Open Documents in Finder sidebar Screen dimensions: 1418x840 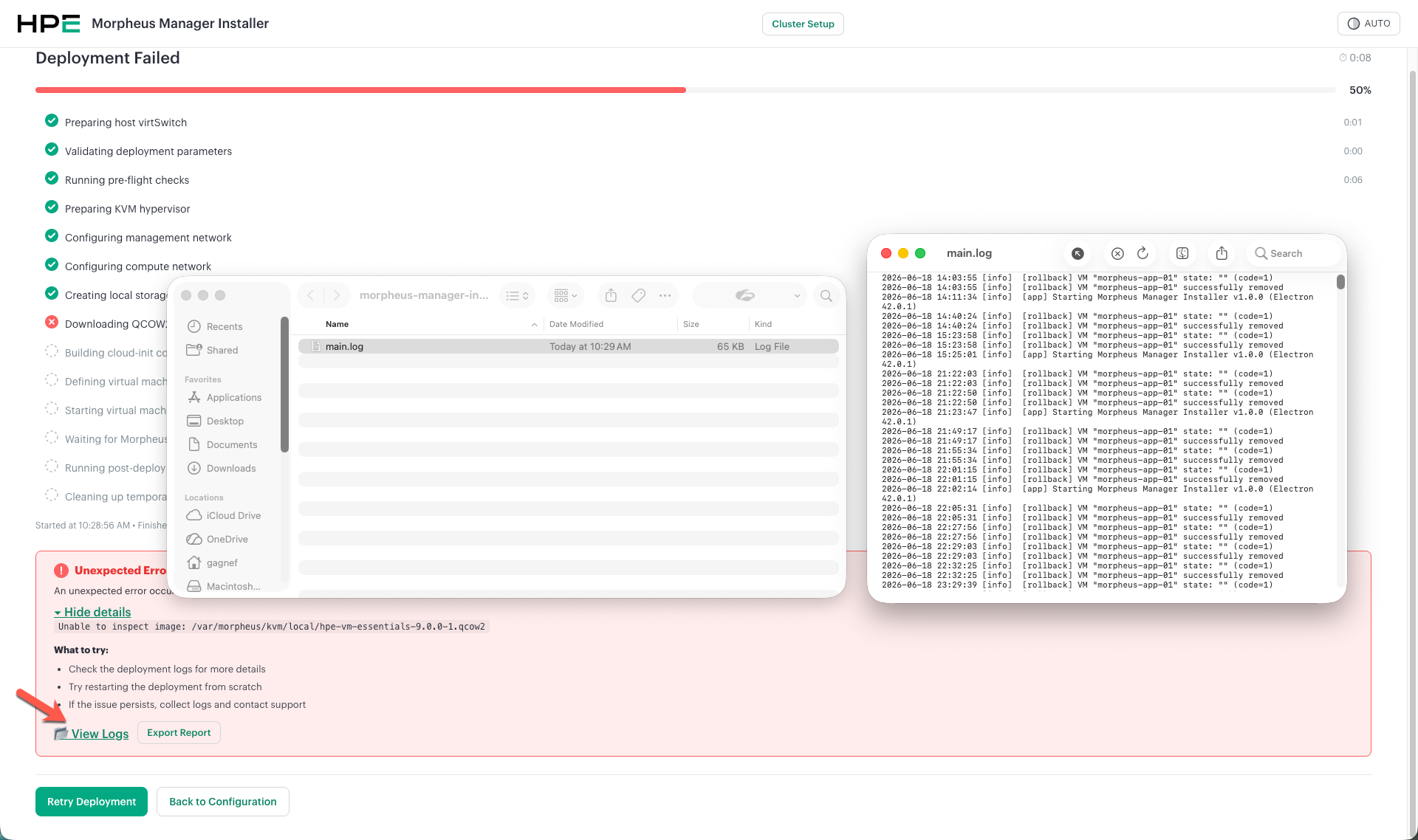point(232,444)
